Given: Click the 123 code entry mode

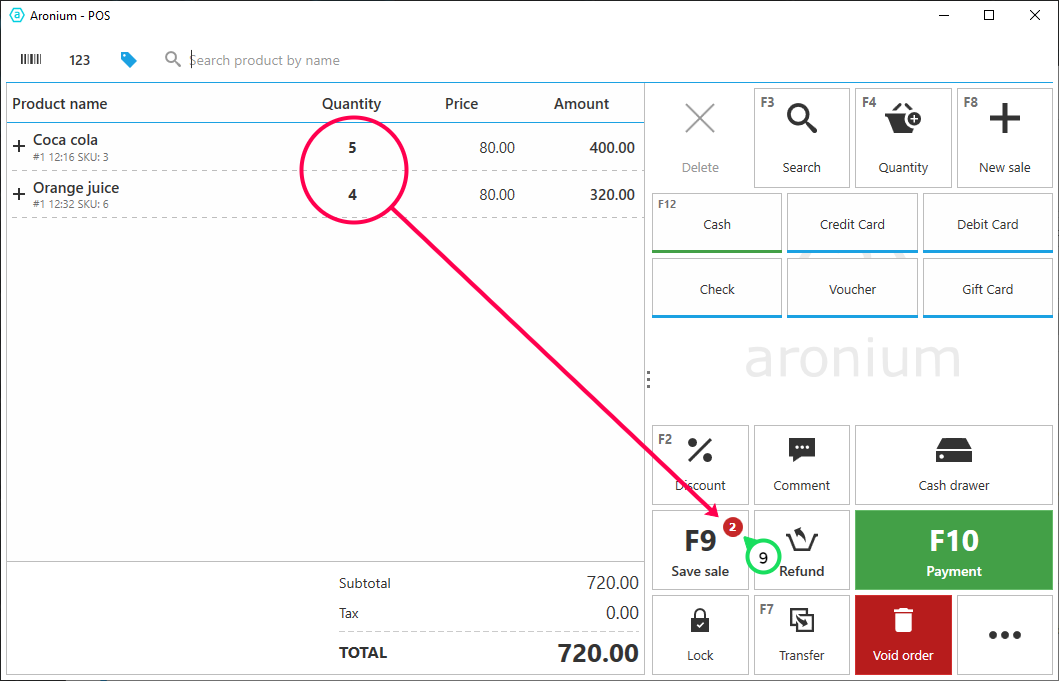Looking at the screenshot, I should (80, 60).
